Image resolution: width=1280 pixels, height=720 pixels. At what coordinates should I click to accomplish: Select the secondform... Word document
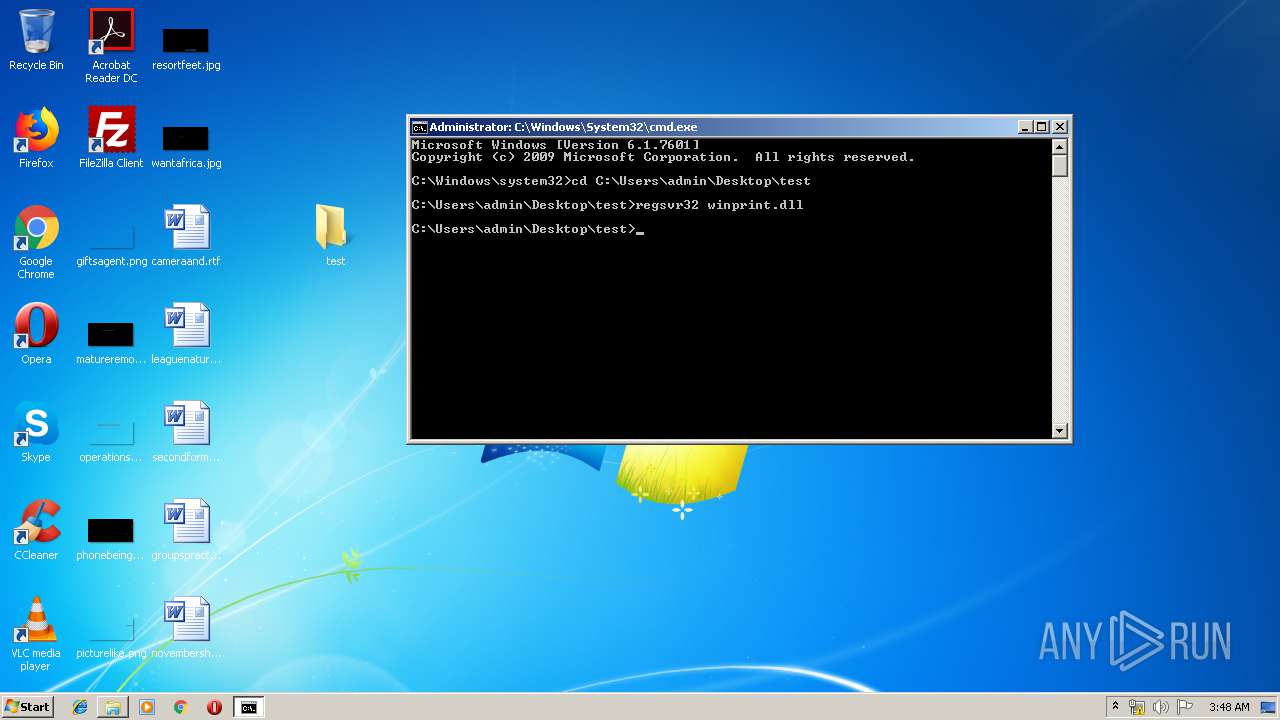186,433
